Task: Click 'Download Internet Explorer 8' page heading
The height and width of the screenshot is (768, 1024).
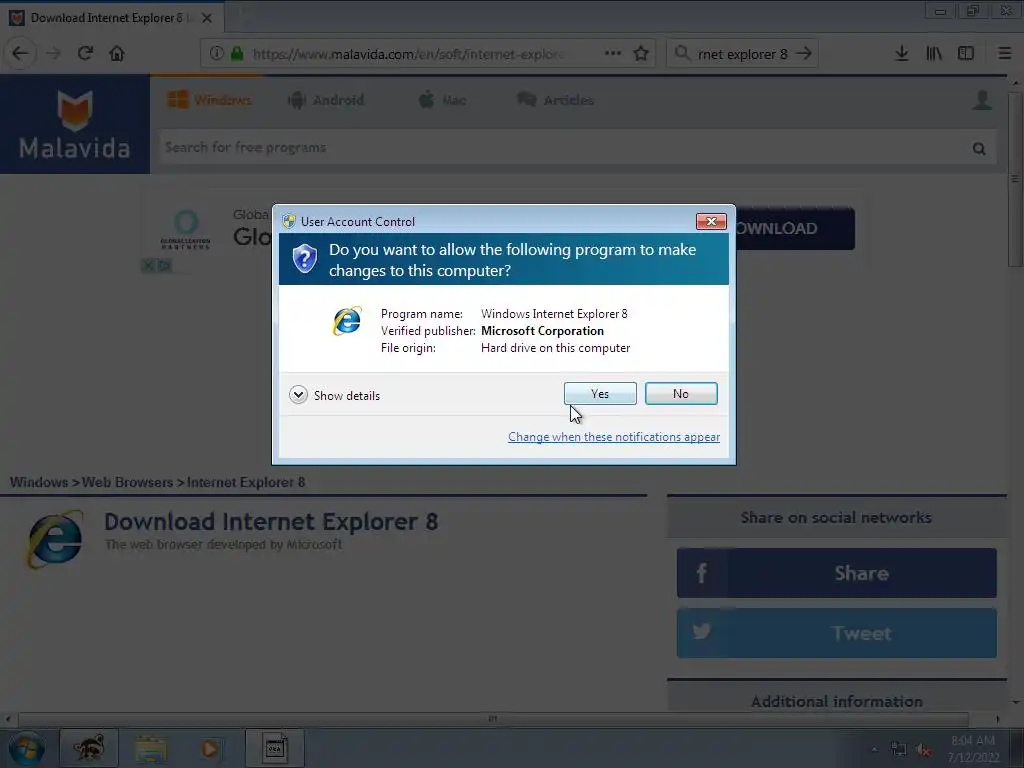Action: (271, 521)
